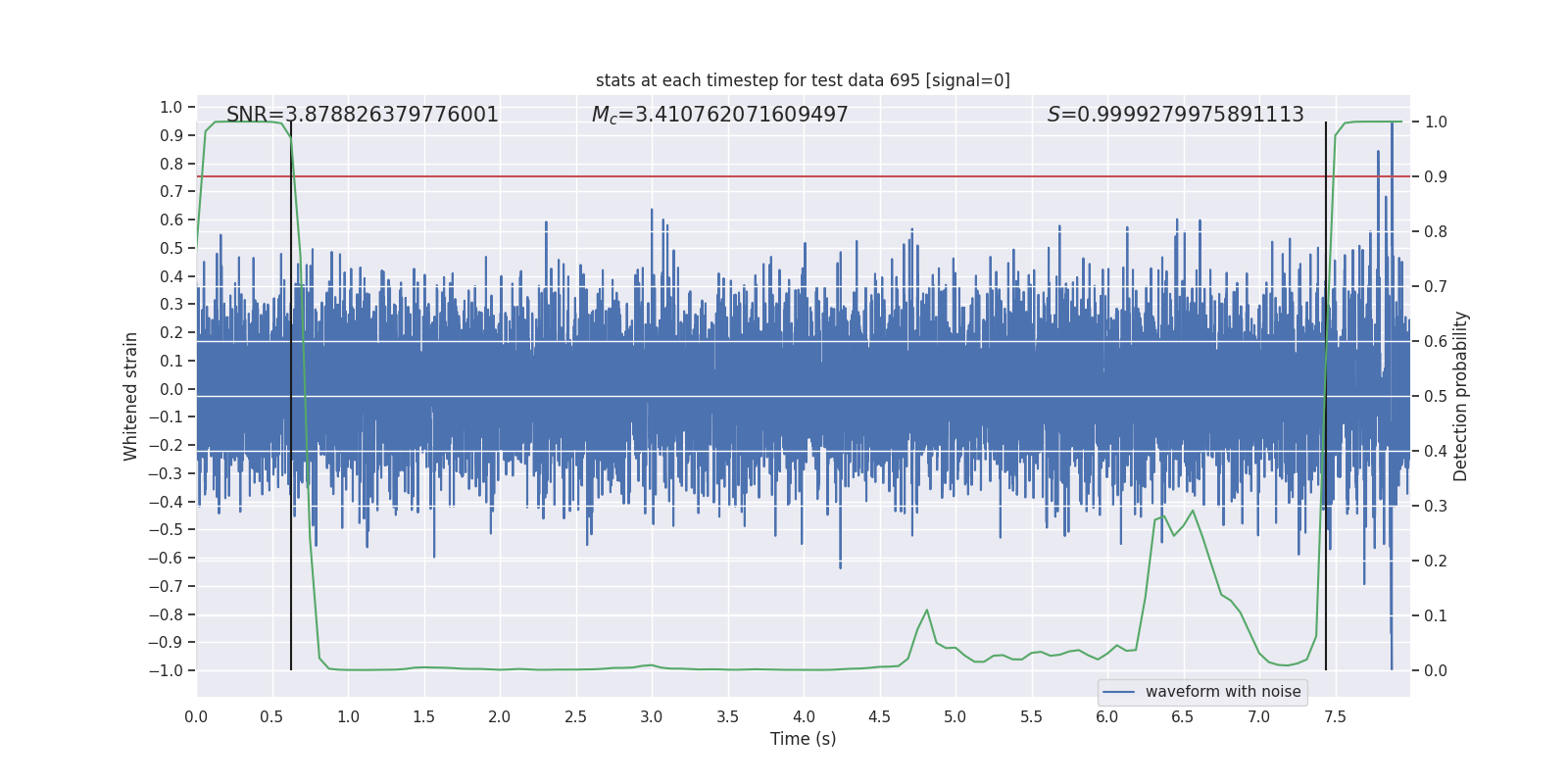The image size is (1568, 784).
Task: Click the left y-axis tick label −0.5
Action: point(166,530)
